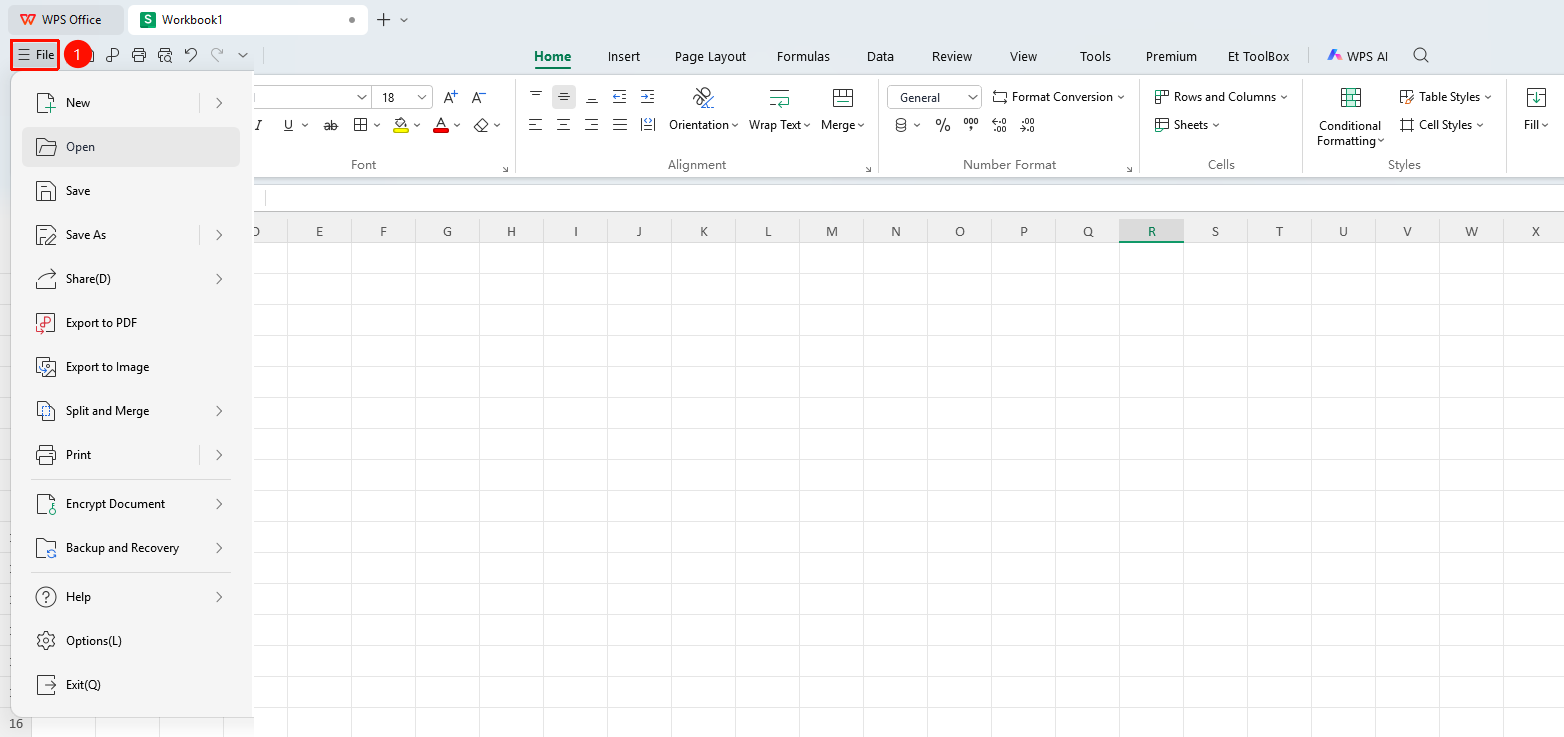Undo the last action
The height and width of the screenshot is (737, 1564).
tap(191, 55)
